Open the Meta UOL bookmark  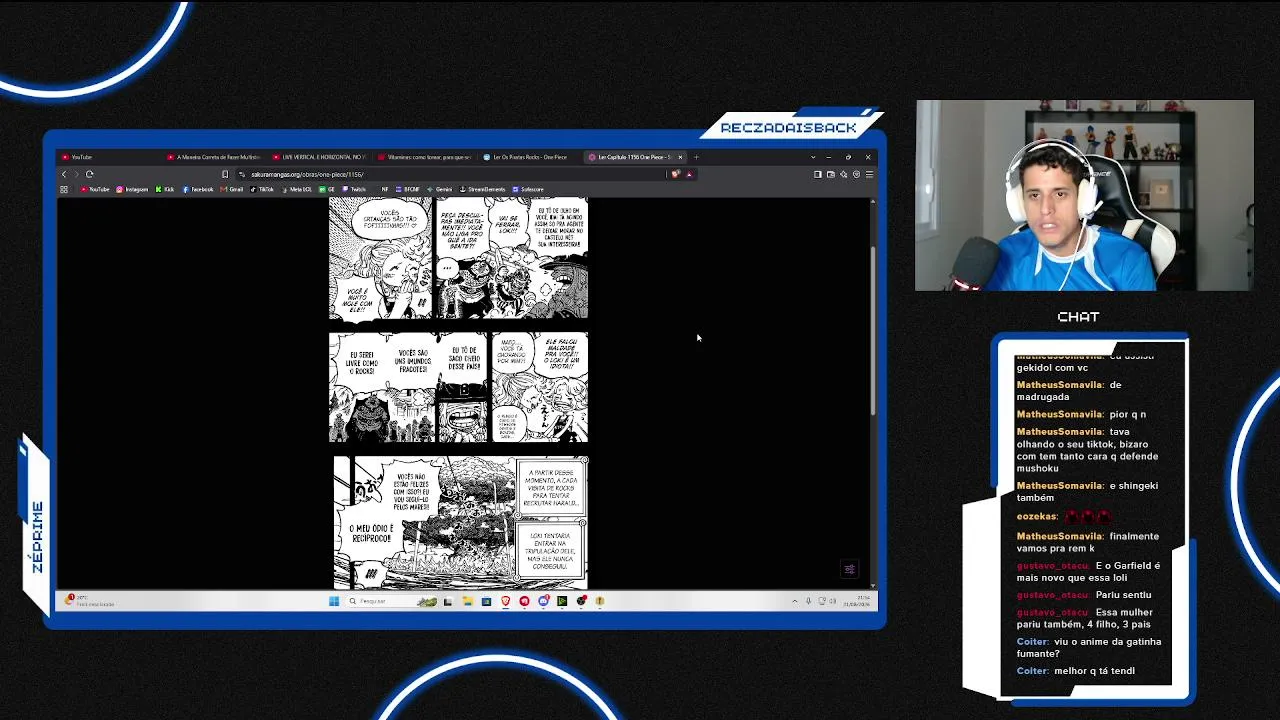click(x=297, y=189)
